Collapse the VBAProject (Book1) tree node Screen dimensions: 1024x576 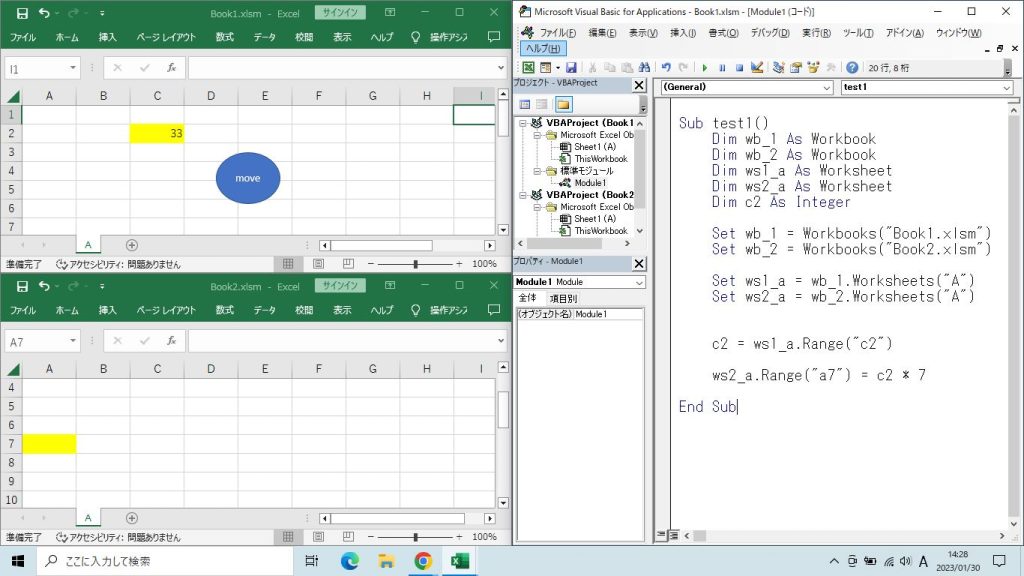click(x=522, y=122)
